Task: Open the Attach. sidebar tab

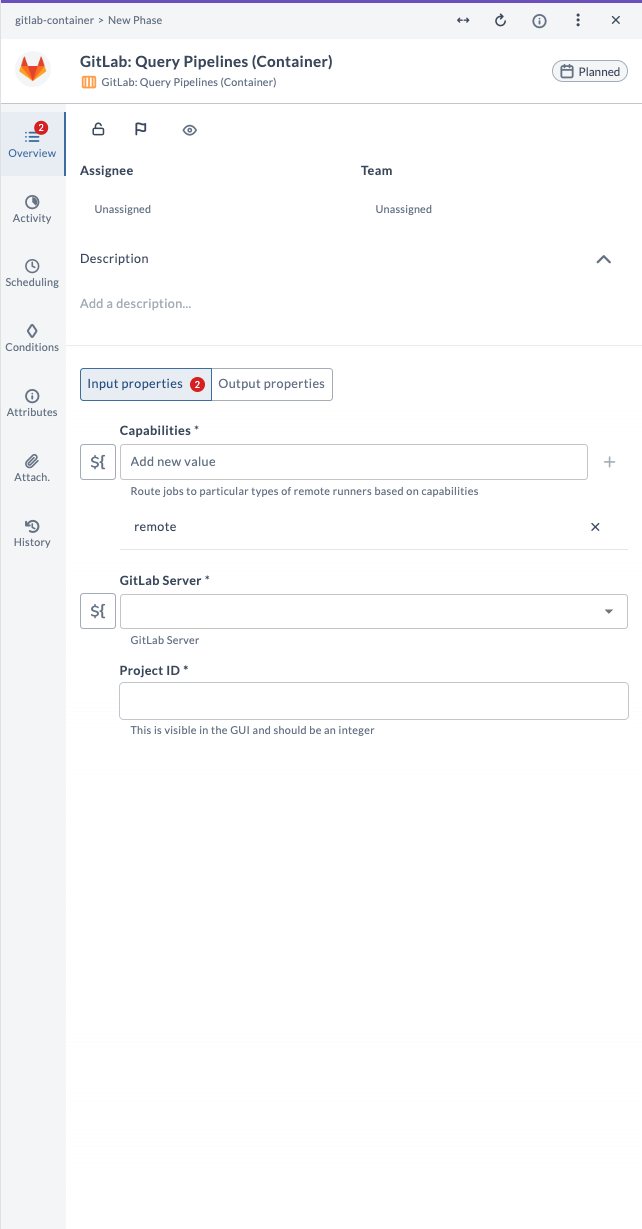Action: click(32, 468)
